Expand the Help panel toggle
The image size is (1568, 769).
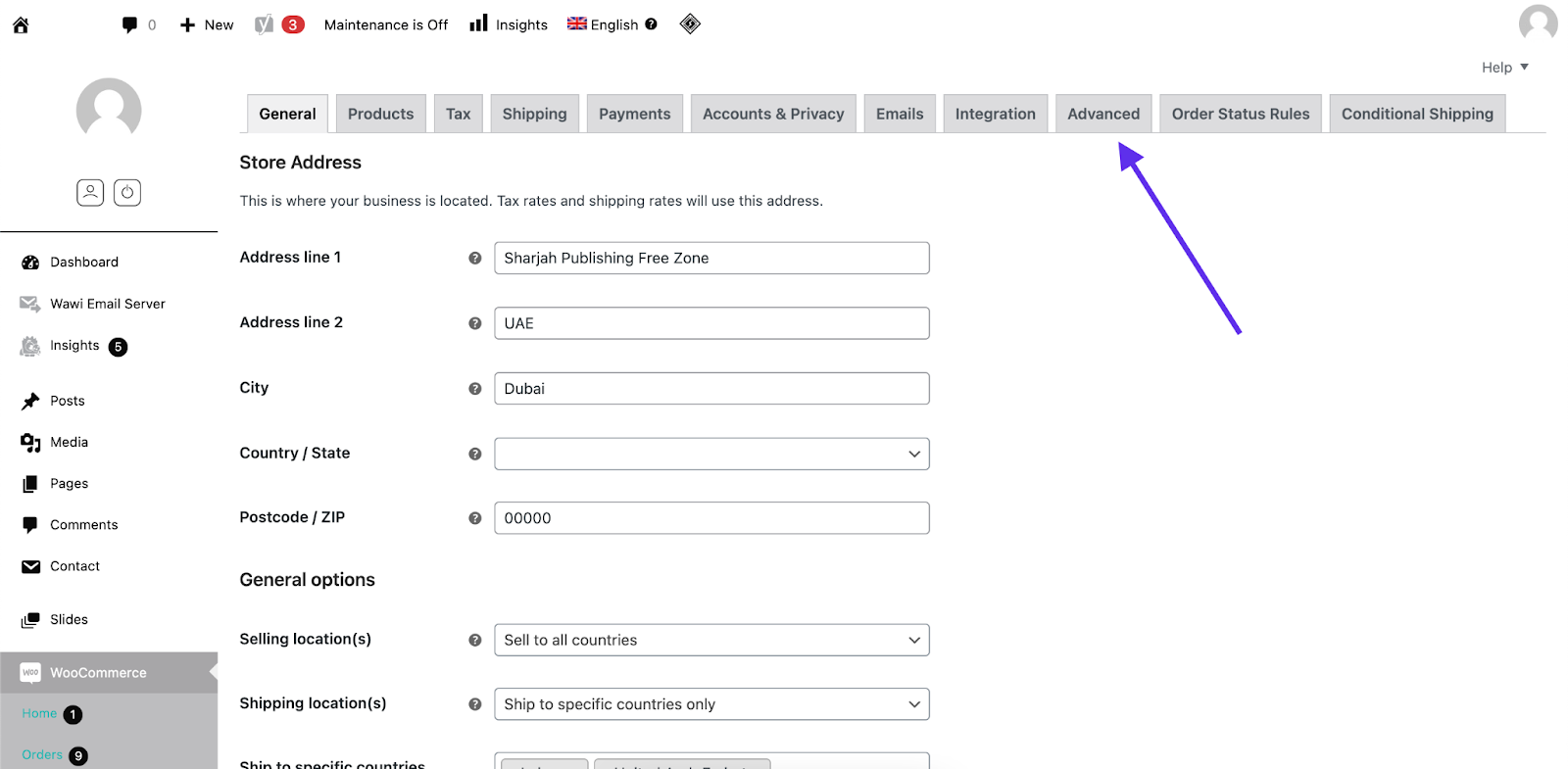point(1504,68)
